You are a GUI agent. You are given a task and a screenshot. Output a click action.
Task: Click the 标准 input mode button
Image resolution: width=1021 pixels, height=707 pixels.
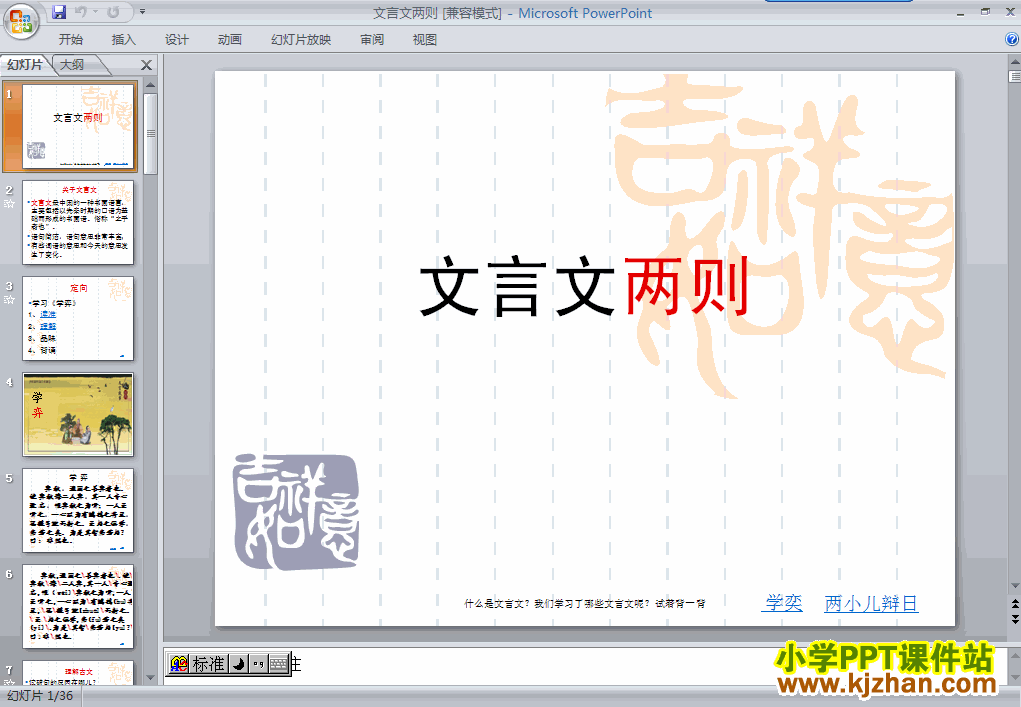209,664
